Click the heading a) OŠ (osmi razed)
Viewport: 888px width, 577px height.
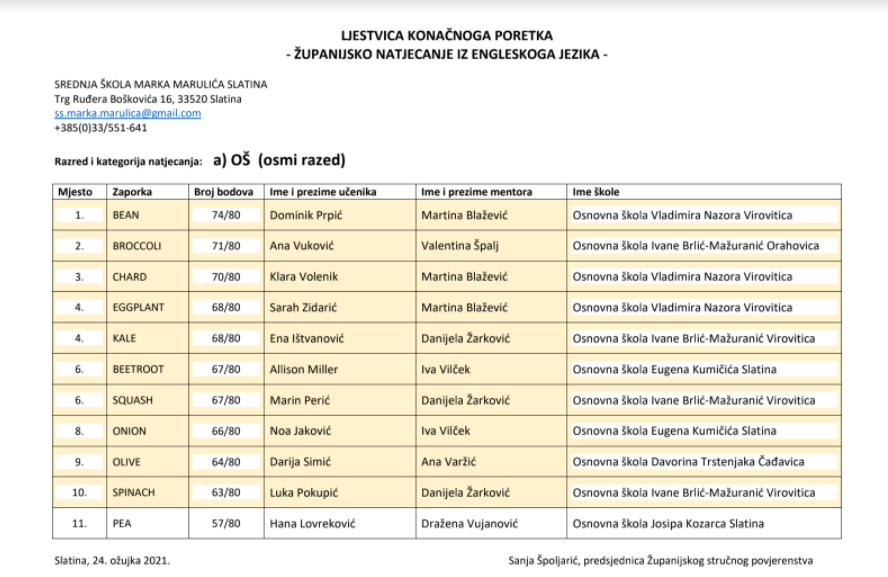coord(279,160)
